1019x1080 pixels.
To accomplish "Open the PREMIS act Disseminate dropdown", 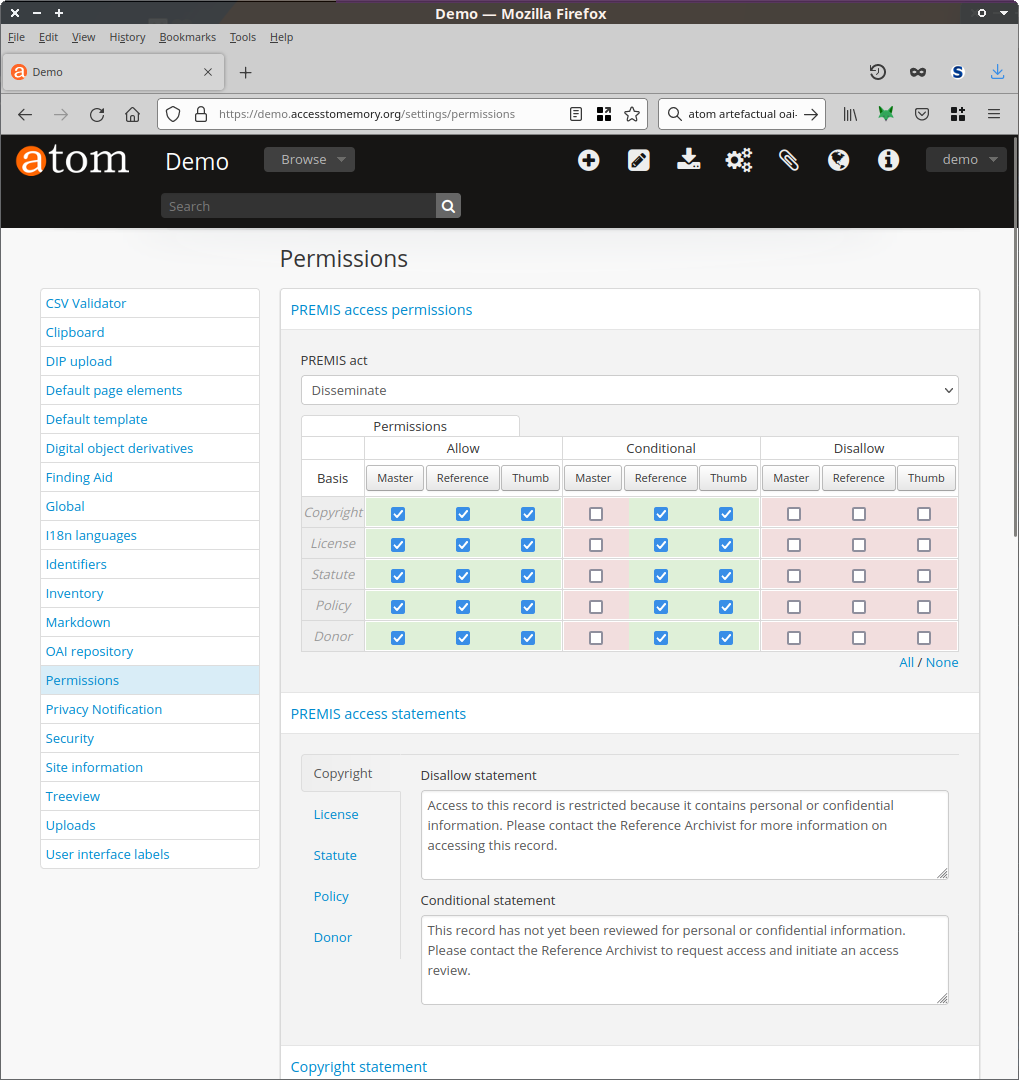I will click(x=629, y=390).
